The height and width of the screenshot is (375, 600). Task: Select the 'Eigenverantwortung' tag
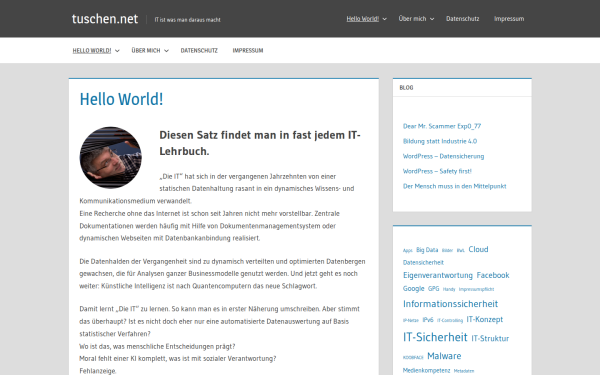point(438,276)
